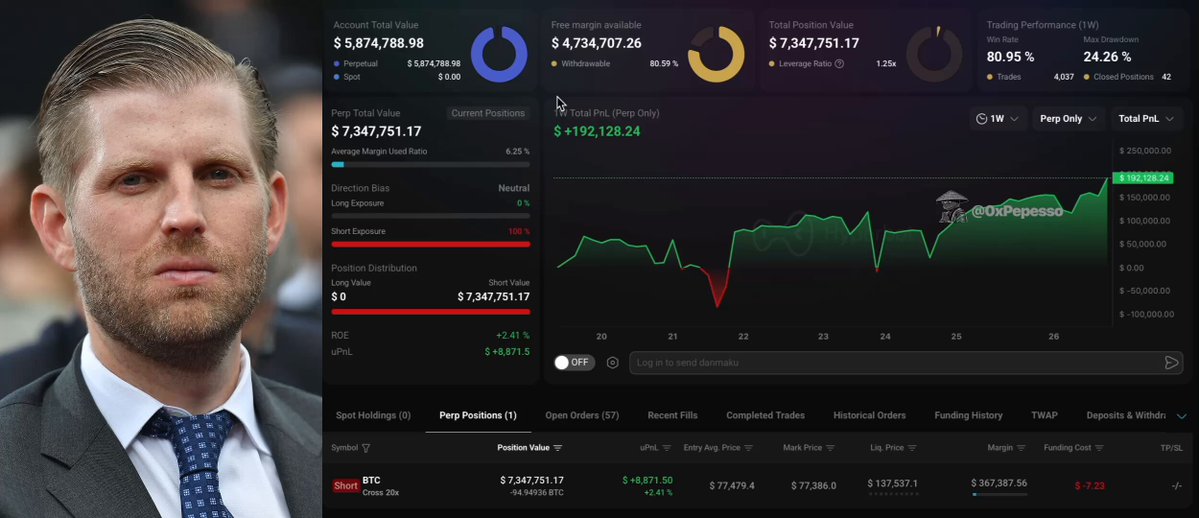
Task: Open danmaku settings gear icon
Action: [x=612, y=363]
